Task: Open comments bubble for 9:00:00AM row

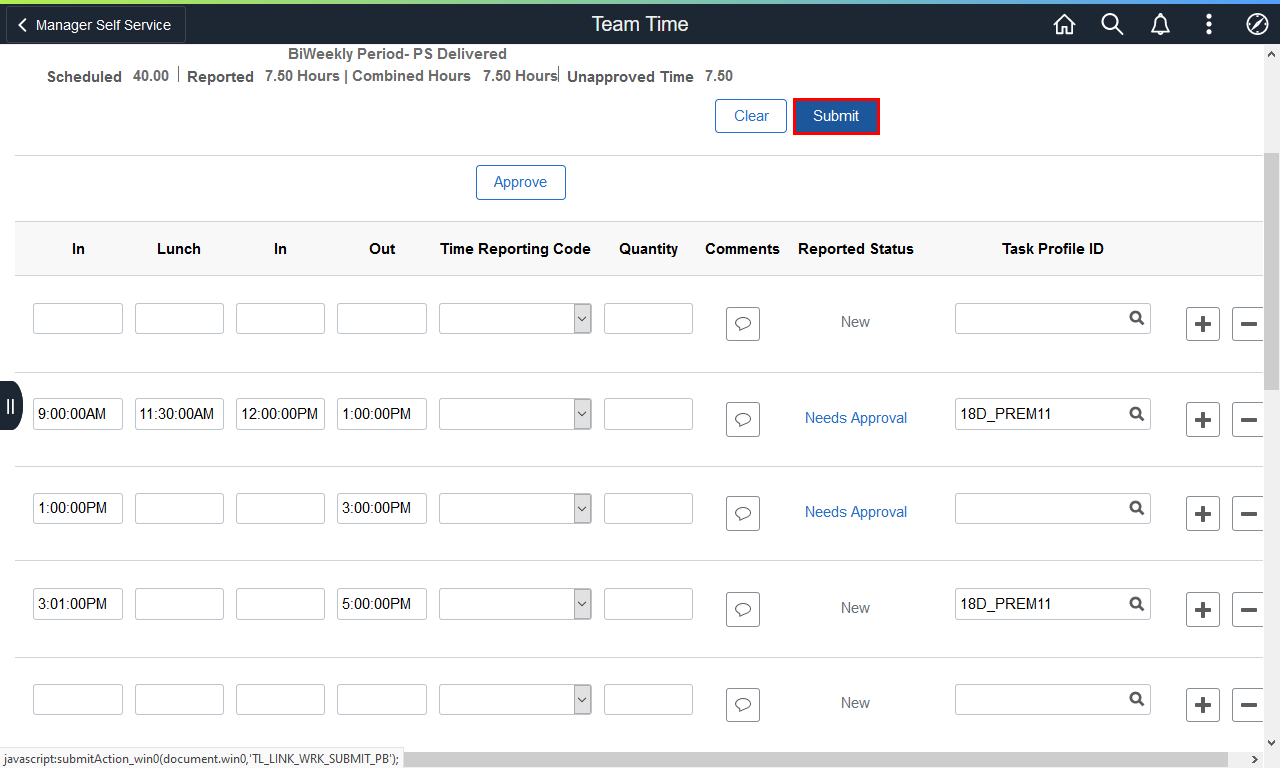Action: pos(743,420)
